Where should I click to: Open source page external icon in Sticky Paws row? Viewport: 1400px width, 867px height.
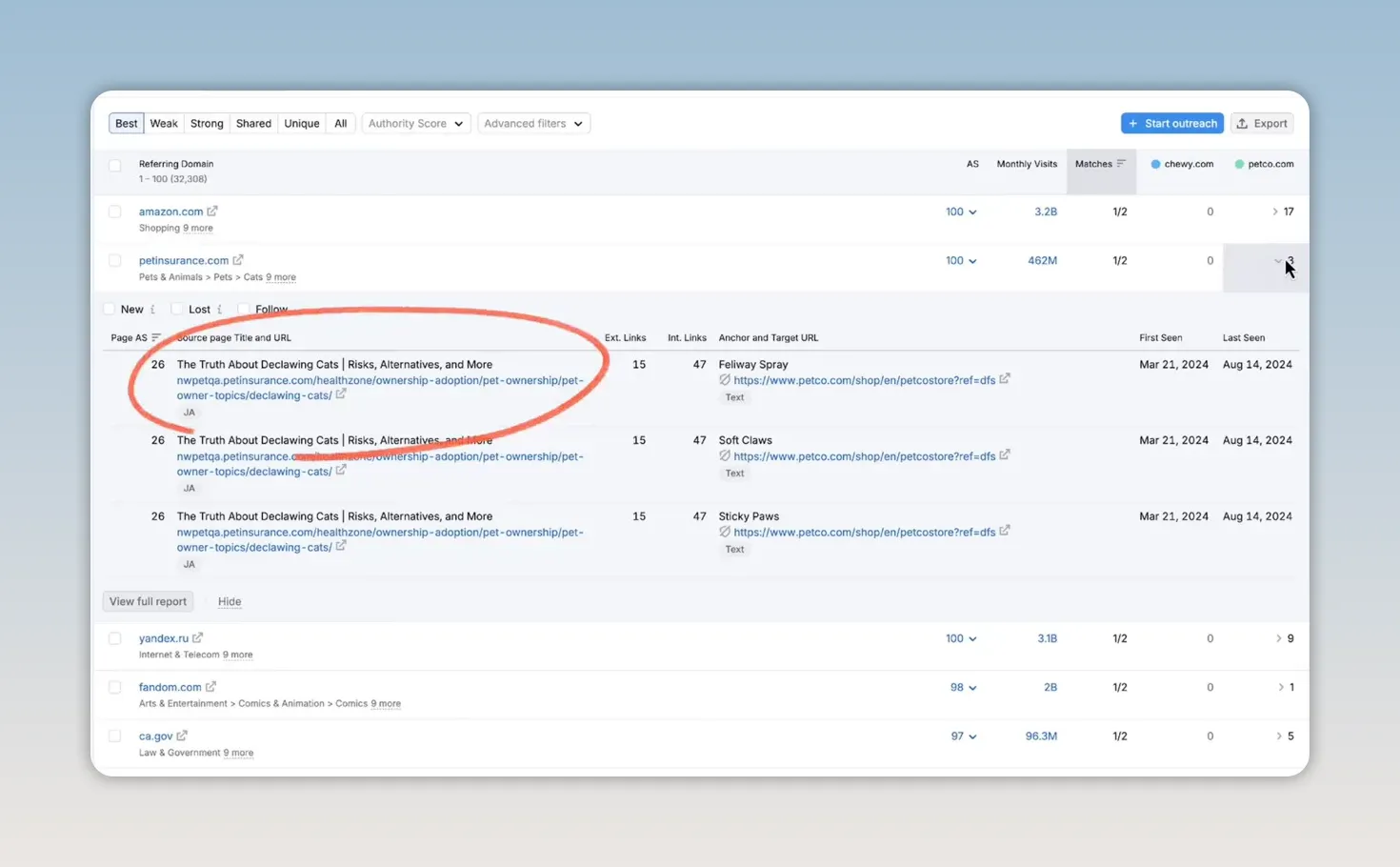pyautogui.click(x=341, y=546)
